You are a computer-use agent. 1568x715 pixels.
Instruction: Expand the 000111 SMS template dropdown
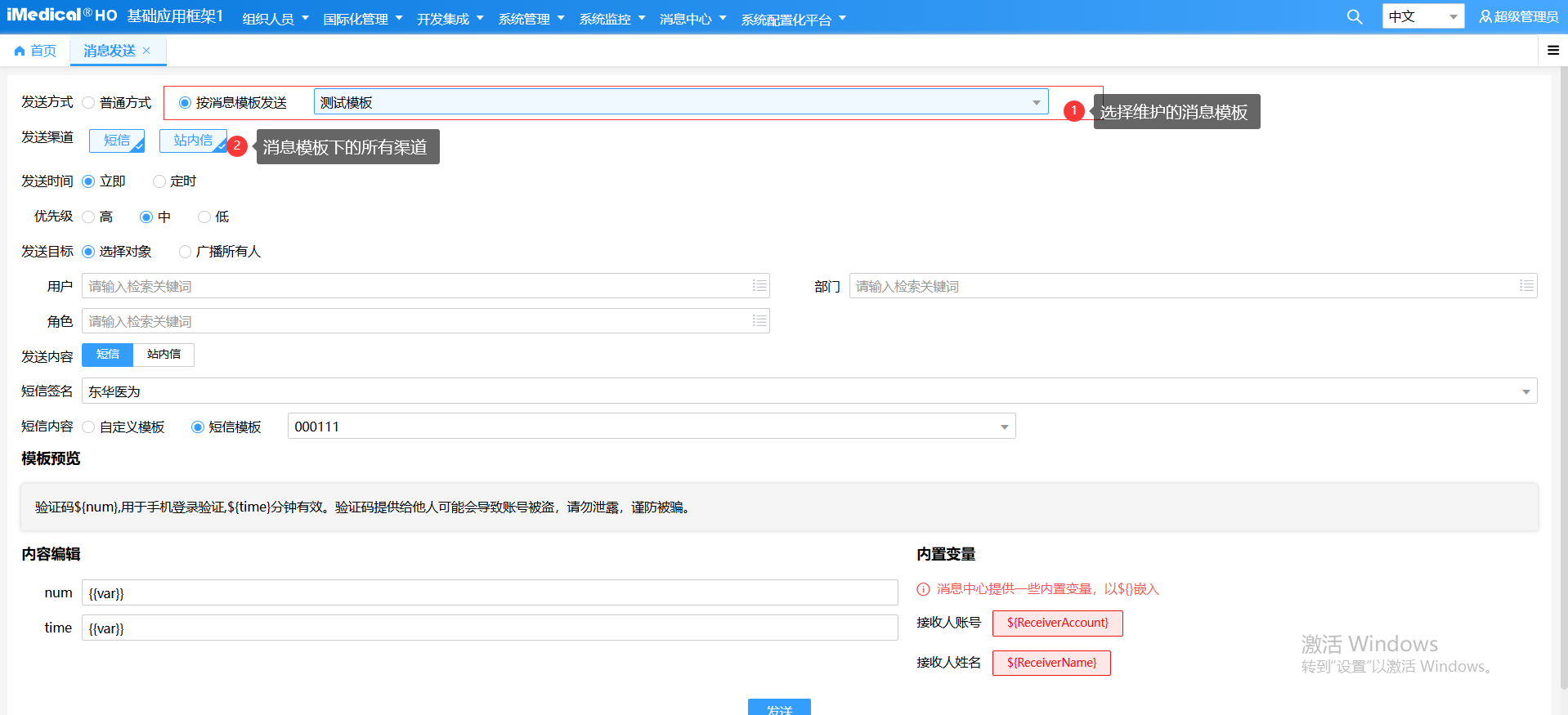click(x=1004, y=427)
